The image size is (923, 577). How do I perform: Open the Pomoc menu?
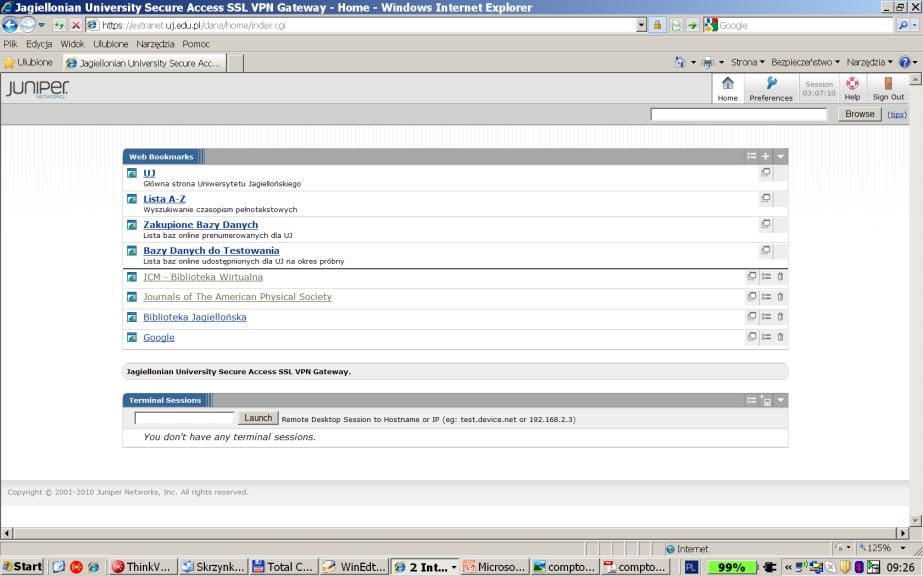[x=196, y=44]
